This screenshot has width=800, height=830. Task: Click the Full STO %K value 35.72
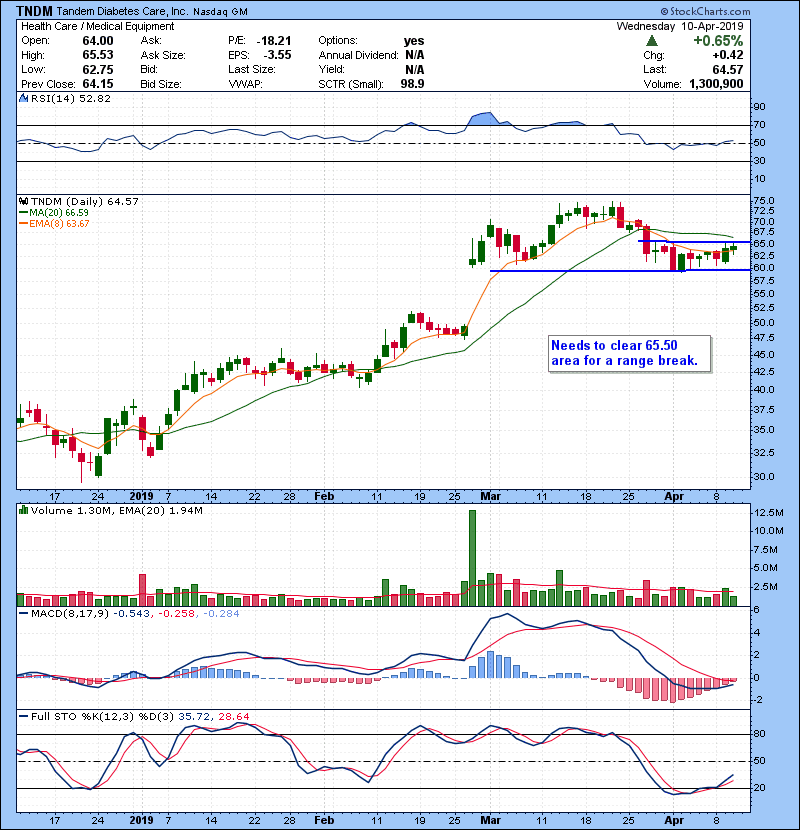coord(194,717)
